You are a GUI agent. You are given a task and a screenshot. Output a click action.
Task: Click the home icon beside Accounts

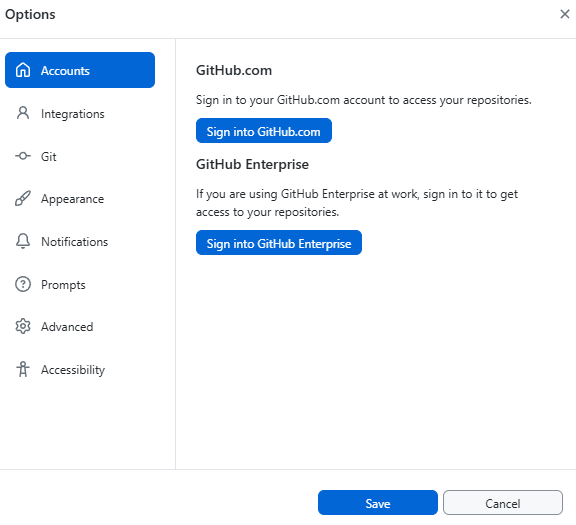(x=23, y=70)
